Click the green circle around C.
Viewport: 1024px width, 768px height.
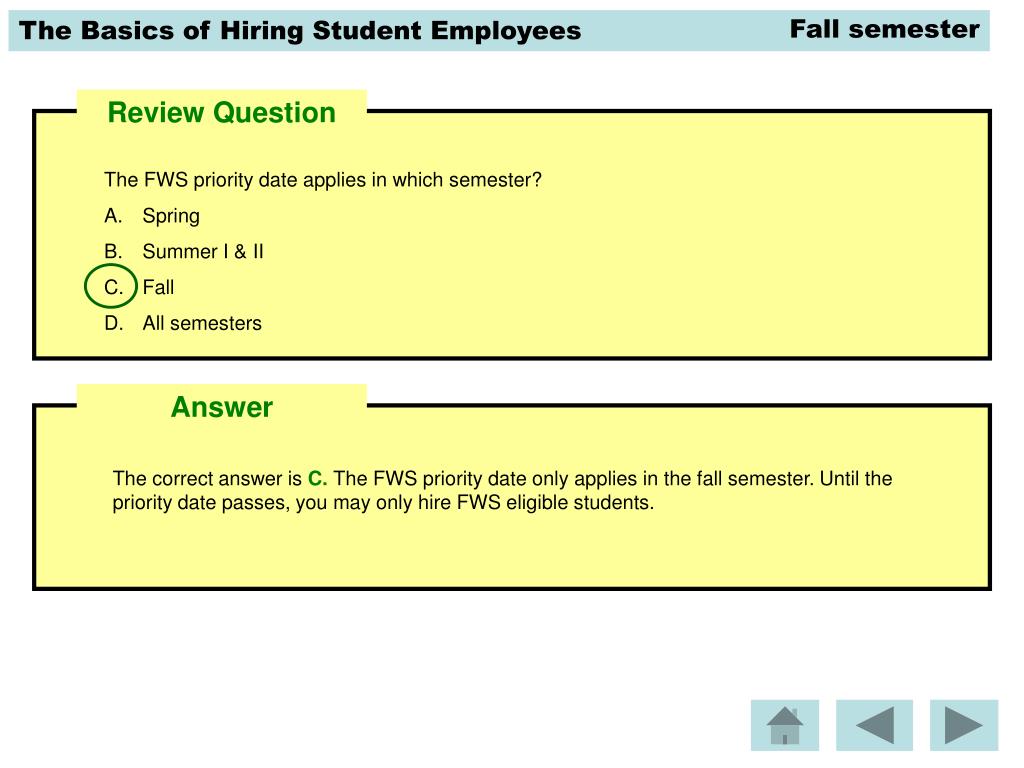click(110, 286)
